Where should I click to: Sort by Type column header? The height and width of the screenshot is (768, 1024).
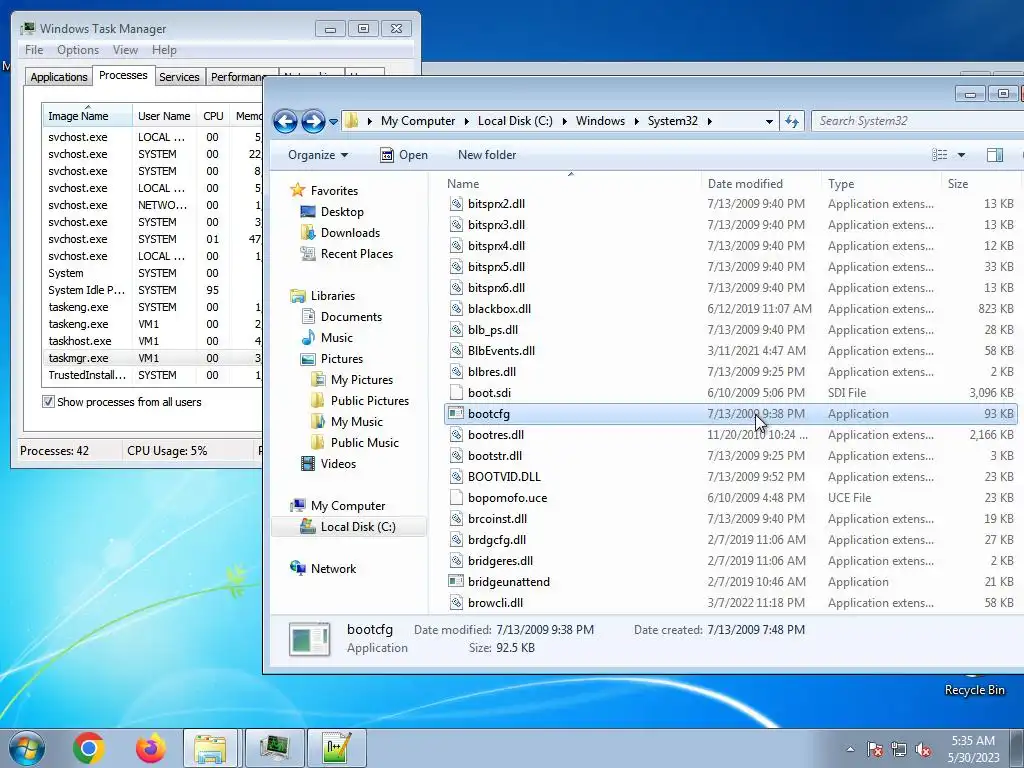click(x=881, y=184)
